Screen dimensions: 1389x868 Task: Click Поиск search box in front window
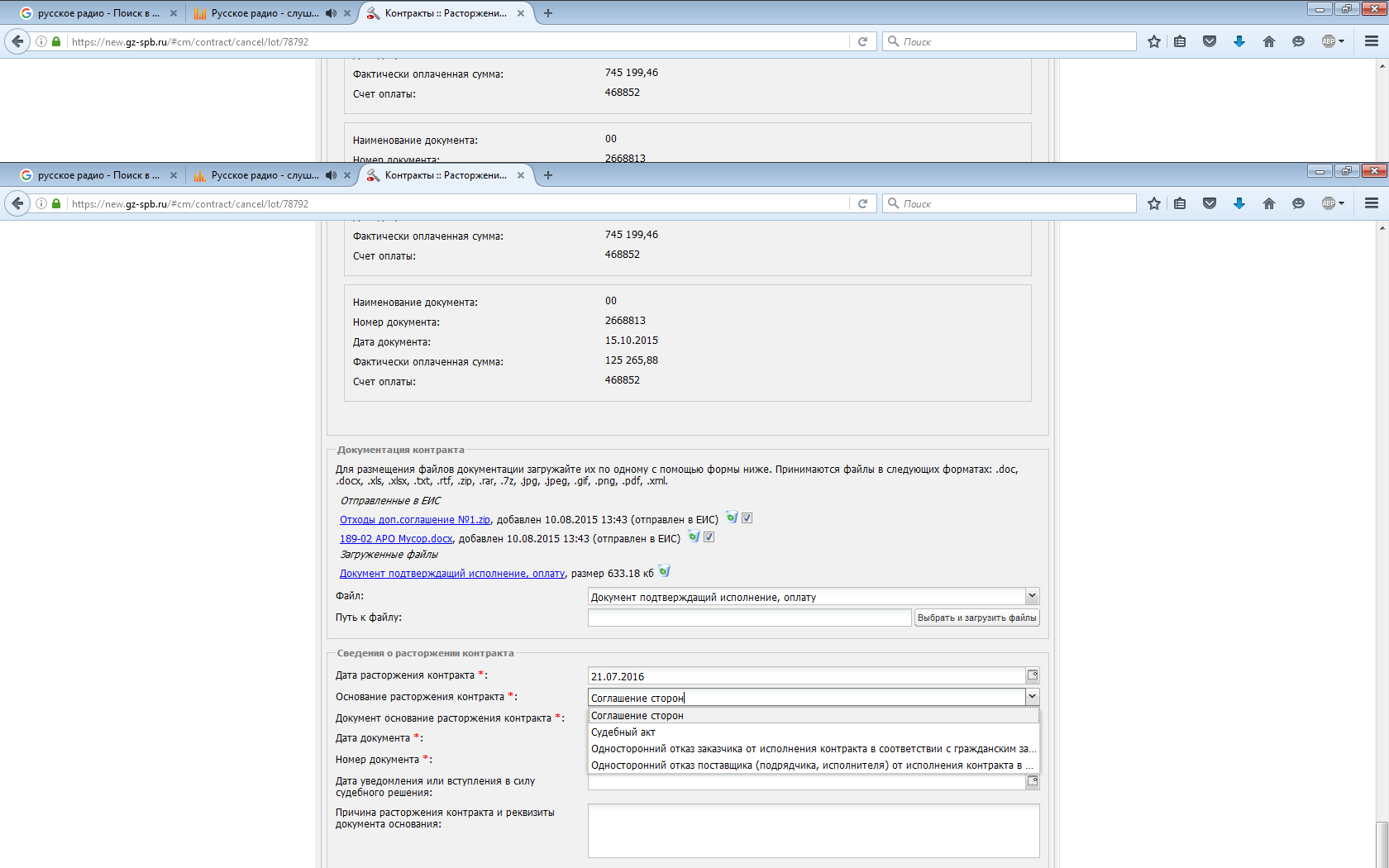click(1010, 203)
